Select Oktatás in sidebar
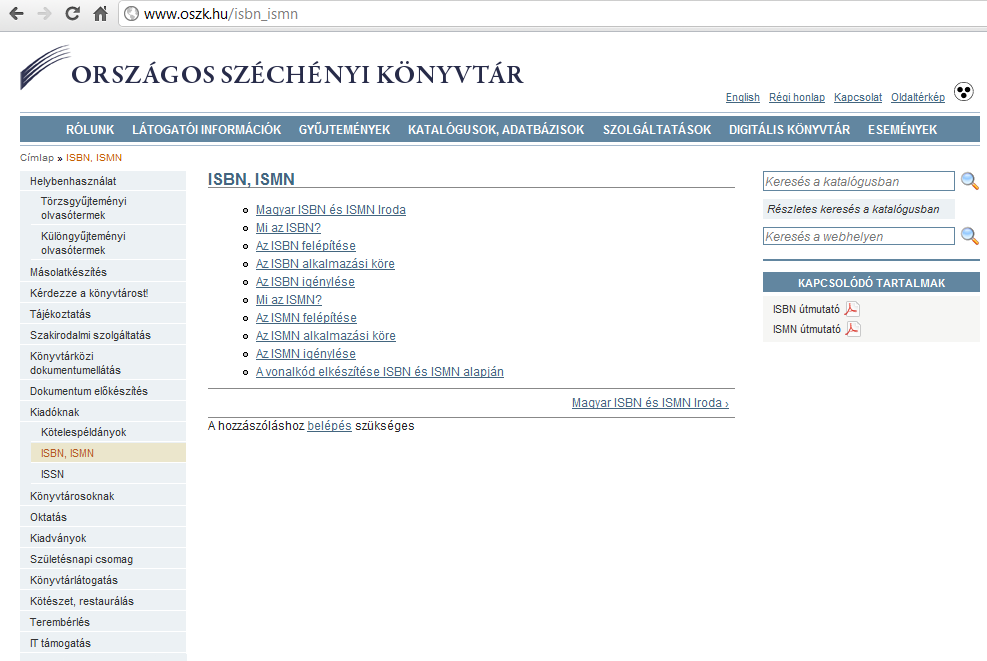This screenshot has width=987, height=661. (x=103, y=517)
